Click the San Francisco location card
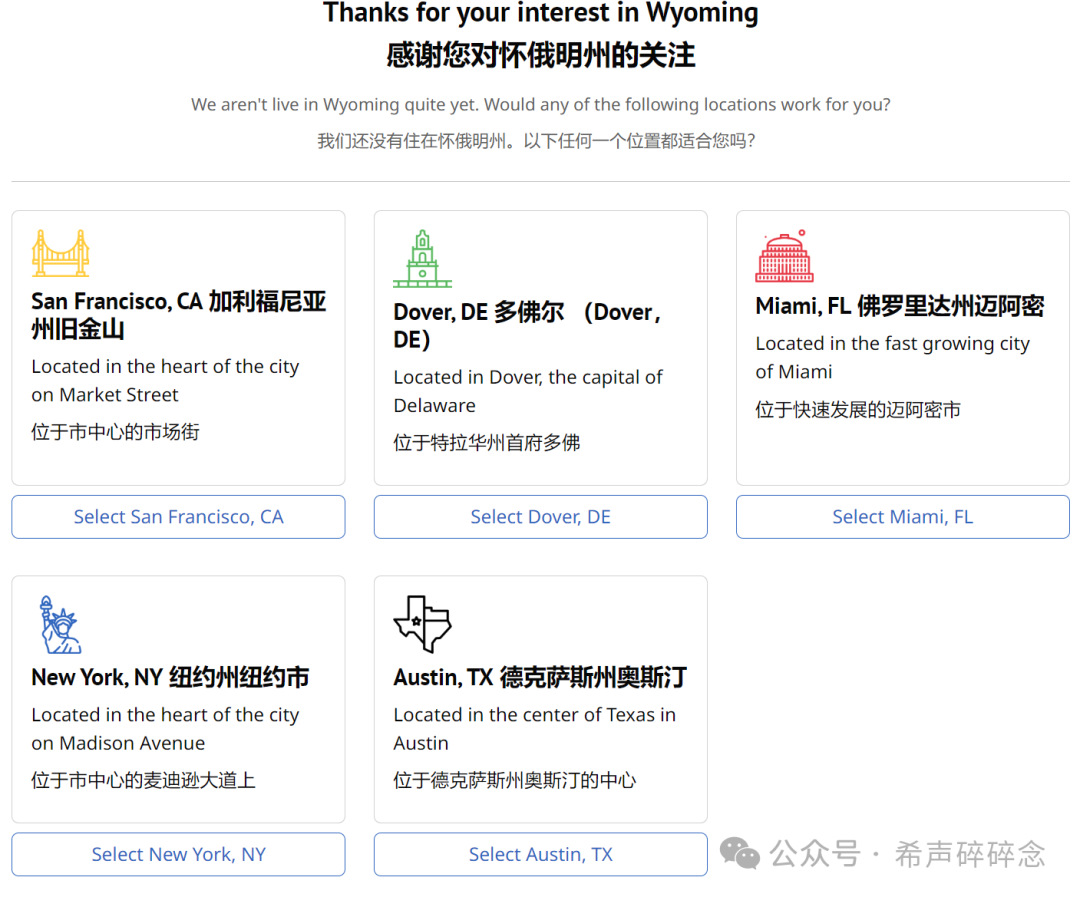Screen dimensions: 1080x897 178,347
